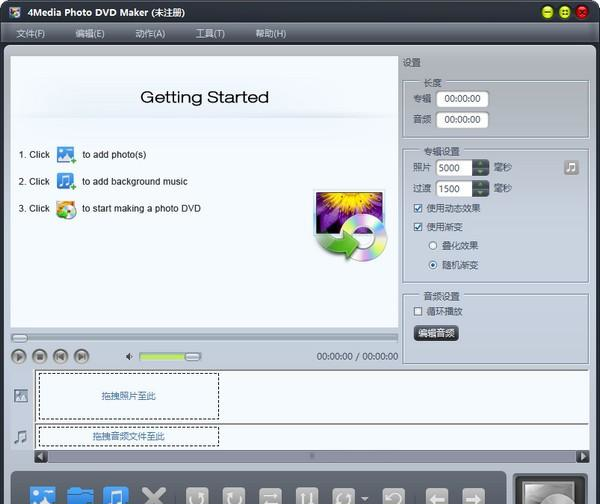Screen dimensions: 600x504
Task: Move photo right with arrow icon
Action: coord(473,496)
